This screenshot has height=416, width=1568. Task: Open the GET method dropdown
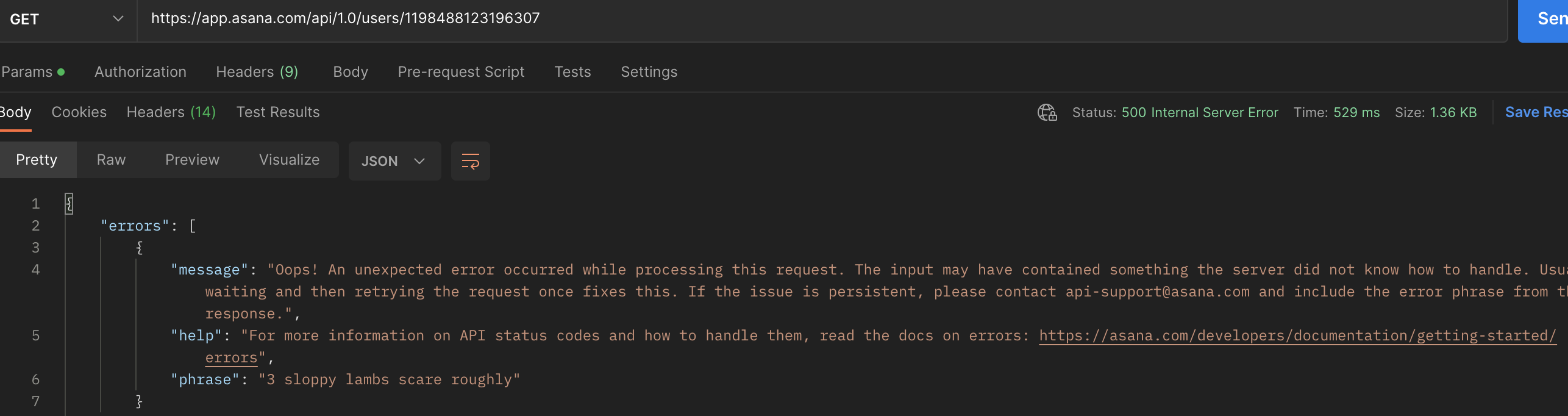click(x=67, y=19)
